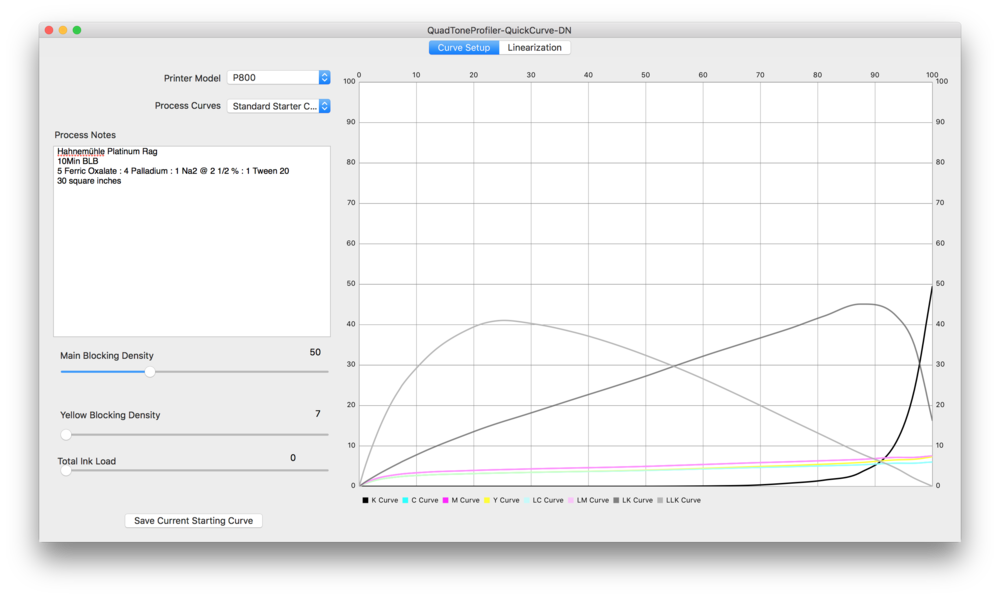Click the Total Ink Load value 0

click(293, 458)
